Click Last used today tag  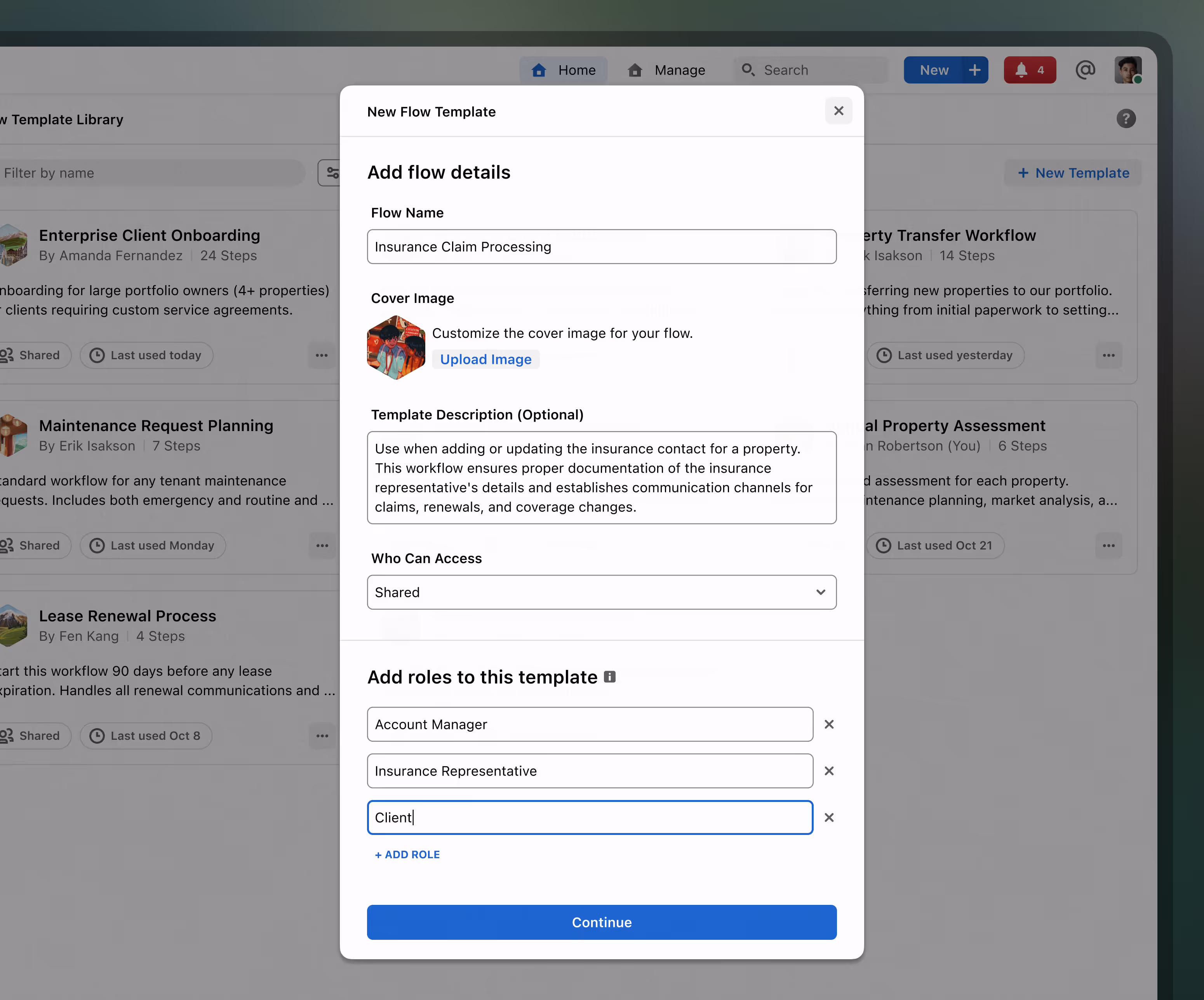coord(146,355)
